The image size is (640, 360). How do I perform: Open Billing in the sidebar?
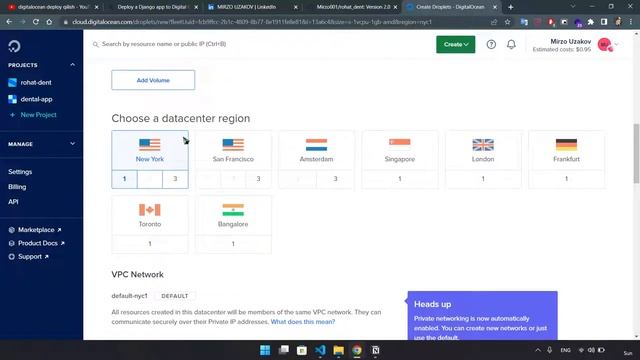(17, 187)
